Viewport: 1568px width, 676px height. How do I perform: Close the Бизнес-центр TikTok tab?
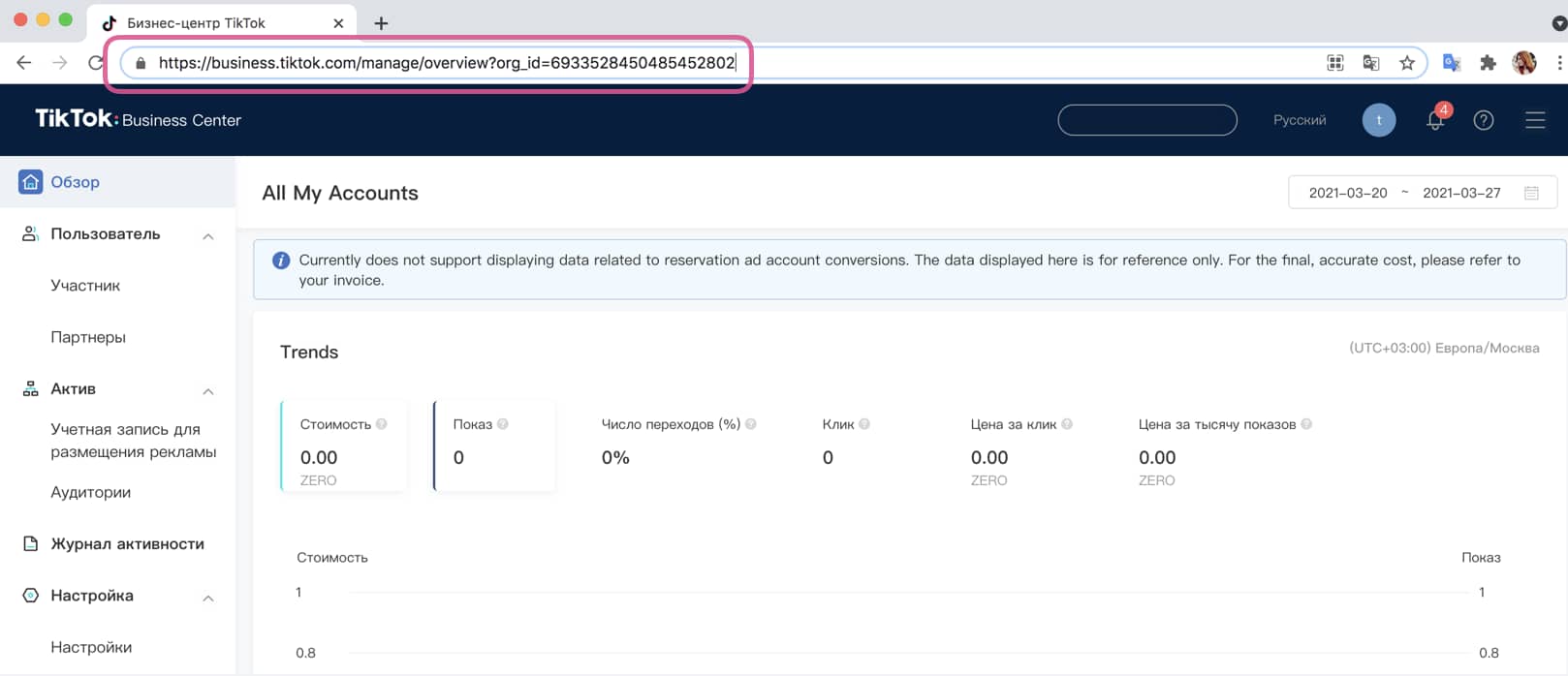[x=338, y=23]
